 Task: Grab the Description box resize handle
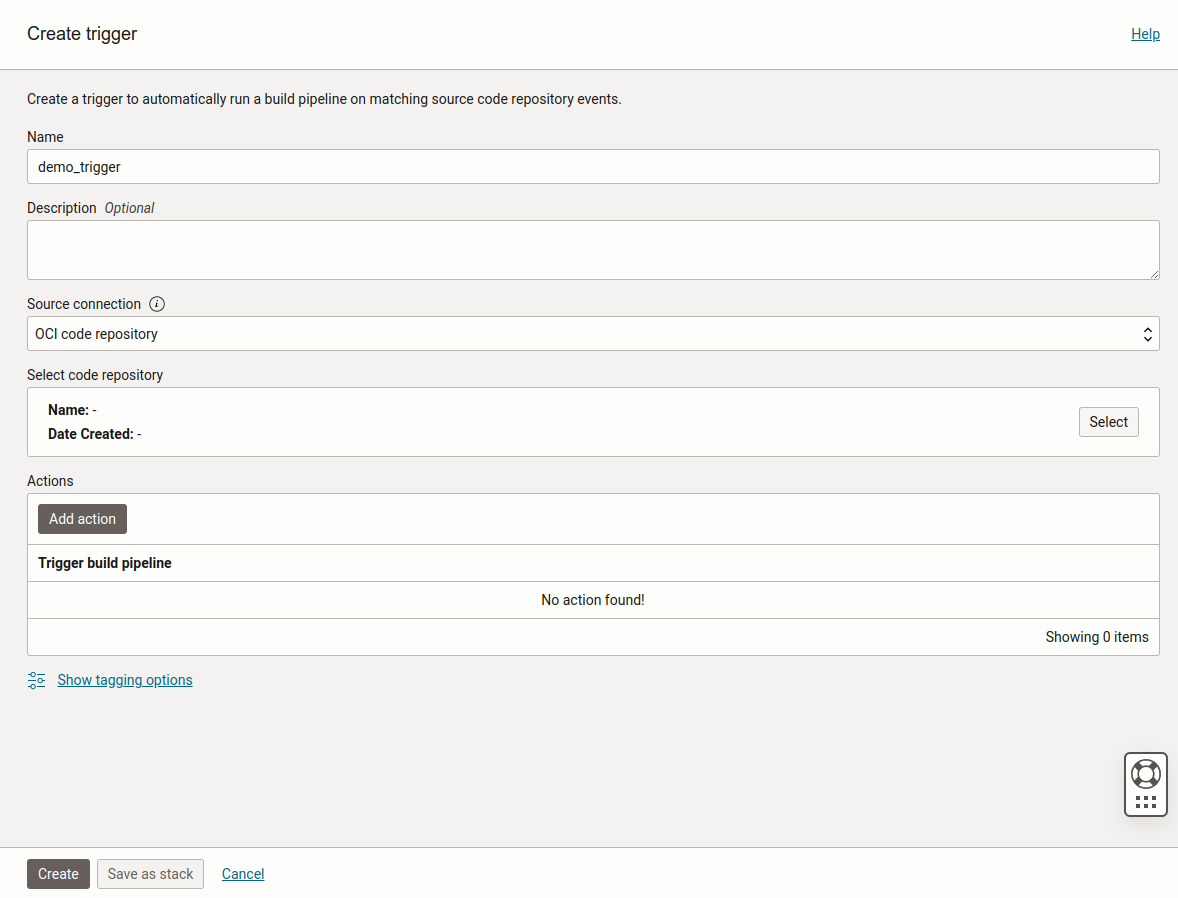click(x=1154, y=274)
